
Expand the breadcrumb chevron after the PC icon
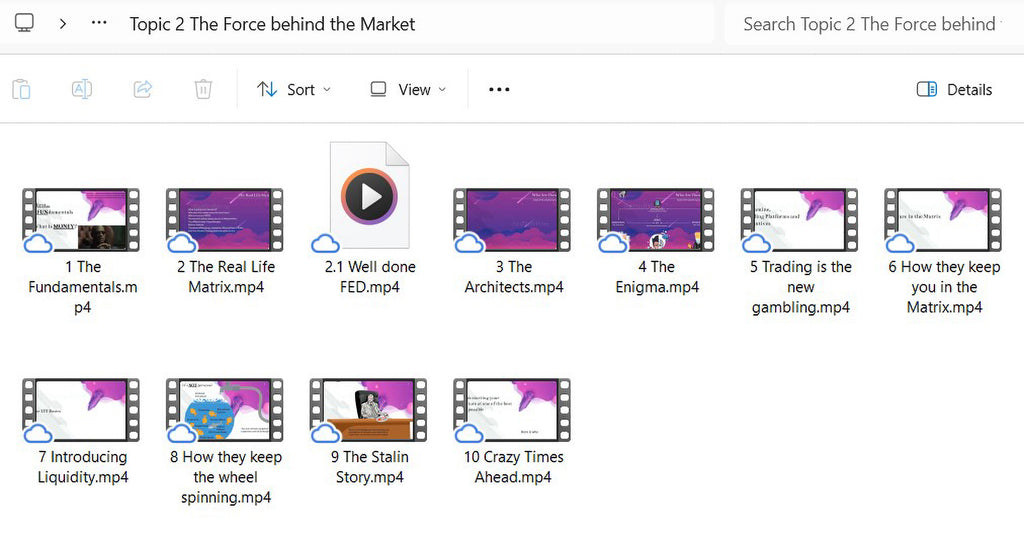[63, 24]
